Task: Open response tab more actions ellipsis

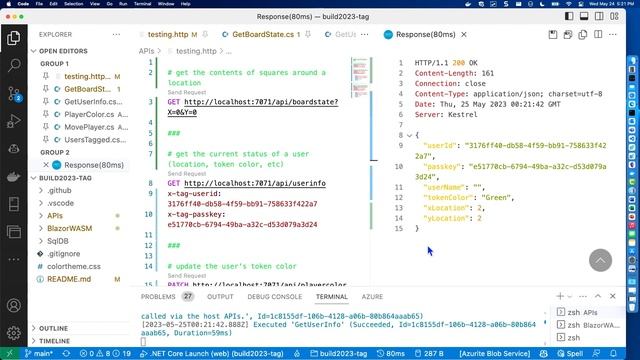Action: (613, 35)
